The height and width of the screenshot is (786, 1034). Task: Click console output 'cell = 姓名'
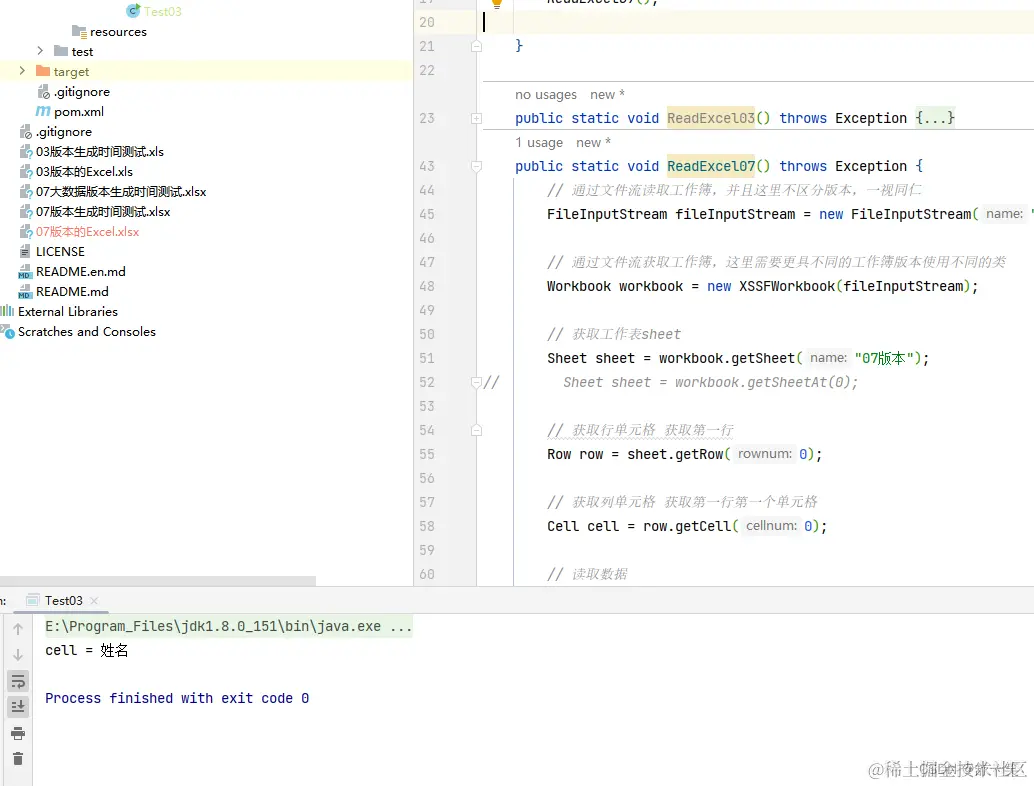coord(86,651)
